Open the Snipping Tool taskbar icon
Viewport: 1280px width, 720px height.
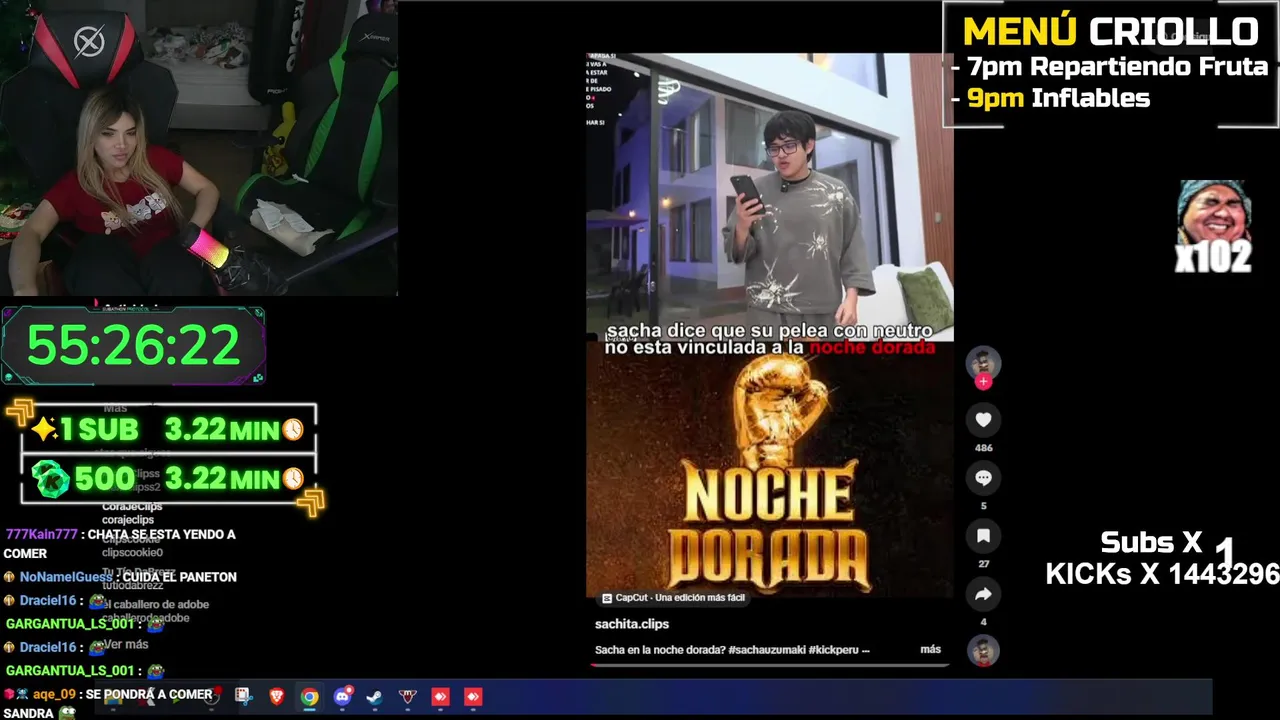(x=243, y=696)
